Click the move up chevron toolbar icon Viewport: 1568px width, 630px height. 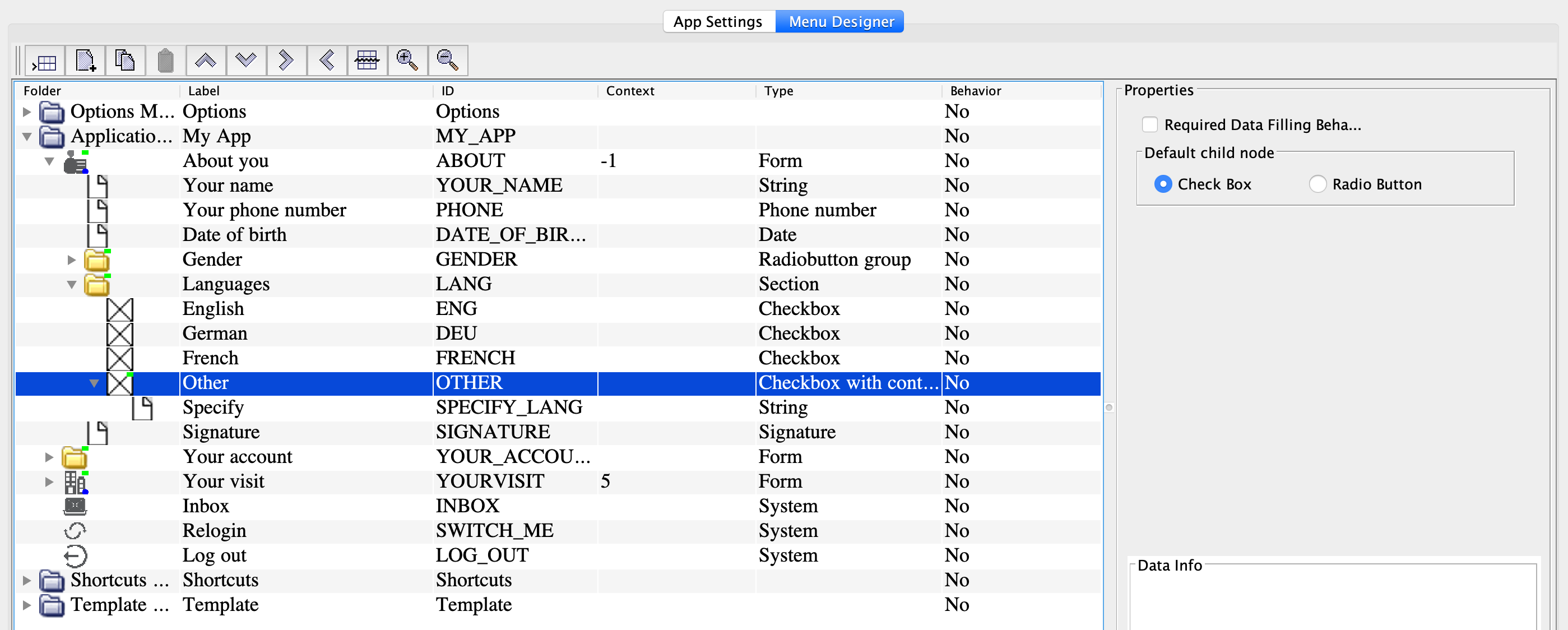pos(206,61)
